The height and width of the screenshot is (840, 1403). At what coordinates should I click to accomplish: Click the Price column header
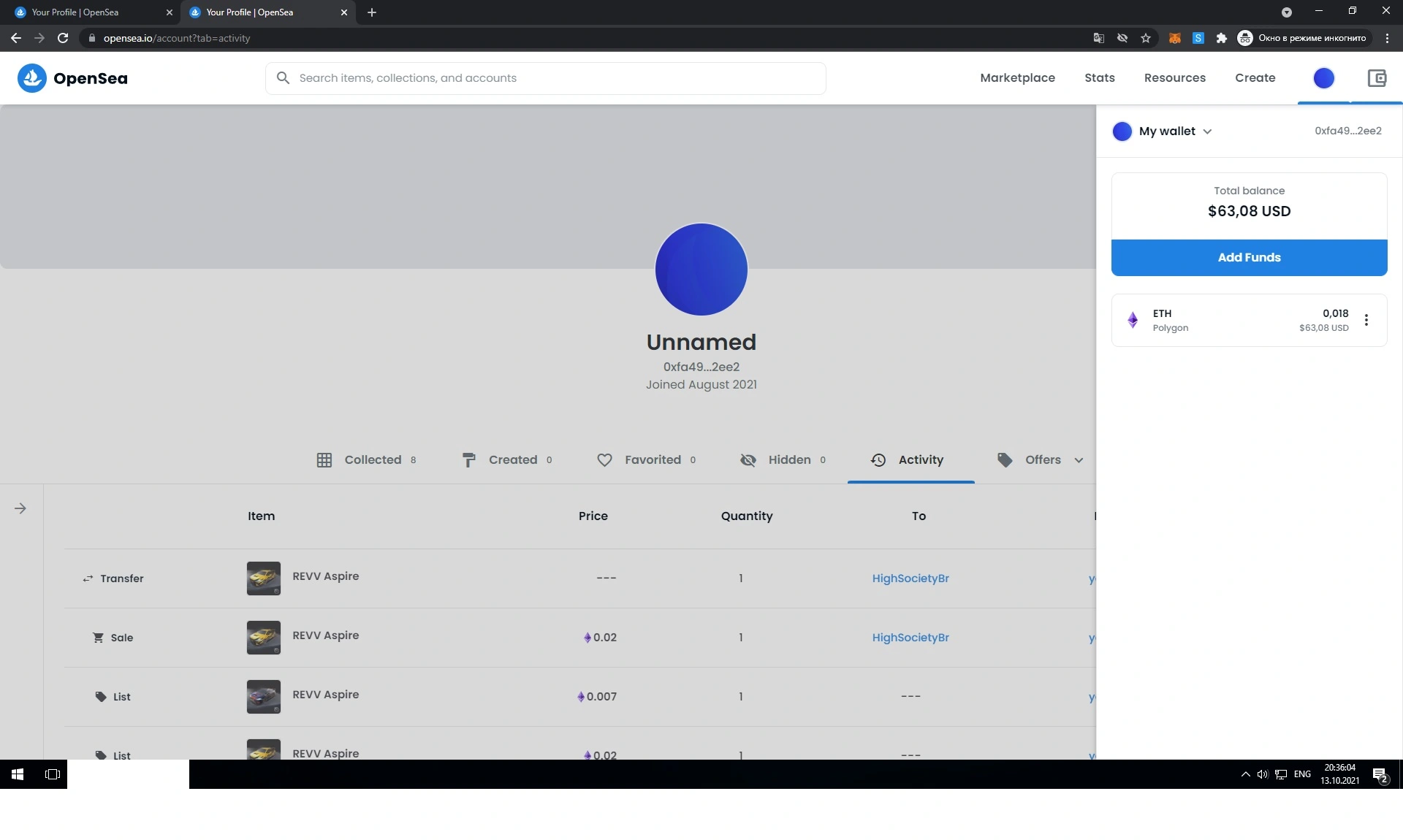593,516
